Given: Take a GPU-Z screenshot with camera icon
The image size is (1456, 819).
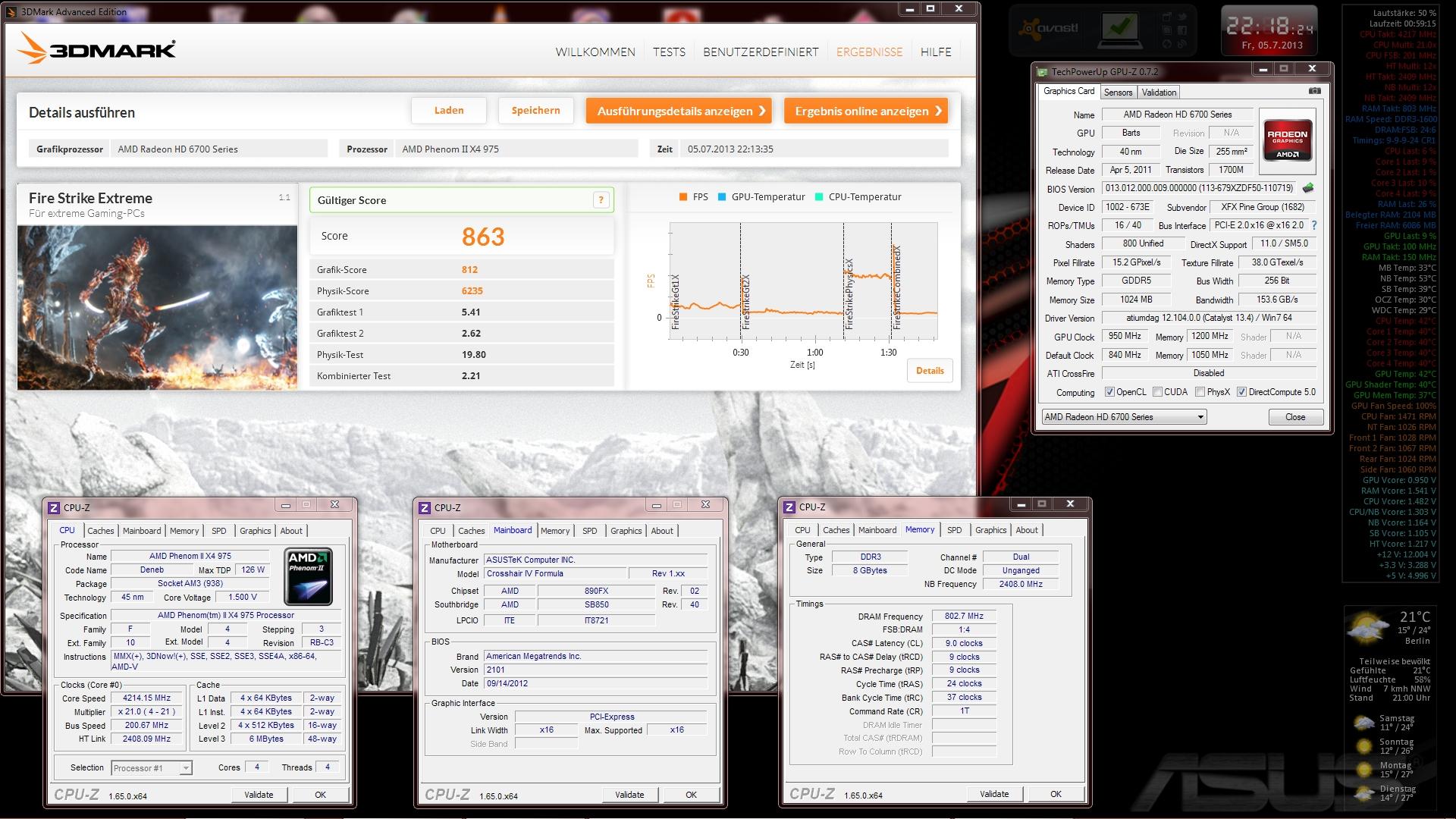Looking at the screenshot, I should tap(1315, 91).
